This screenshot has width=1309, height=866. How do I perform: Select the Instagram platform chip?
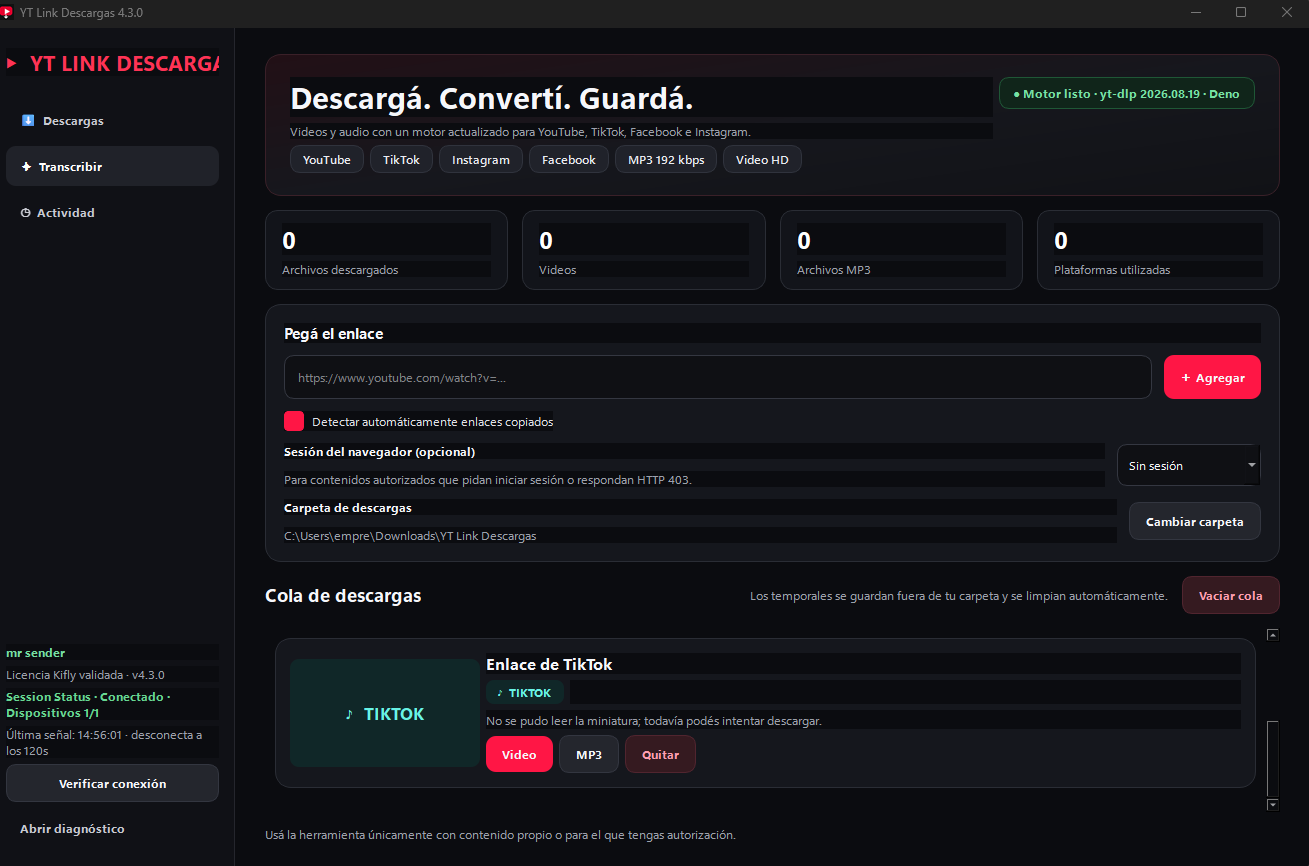[x=481, y=160]
